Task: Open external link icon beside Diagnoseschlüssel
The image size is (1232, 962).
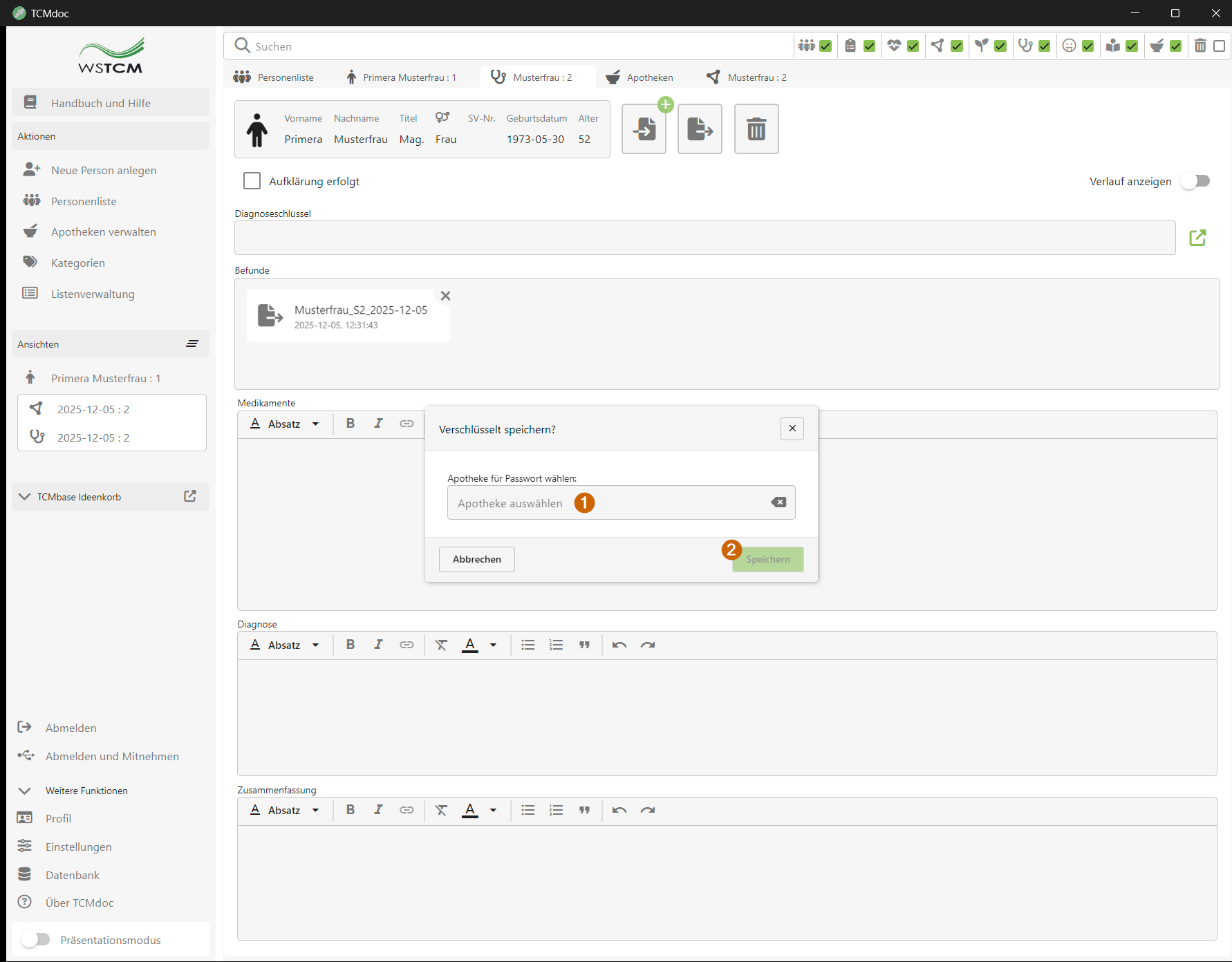Action: click(1197, 238)
